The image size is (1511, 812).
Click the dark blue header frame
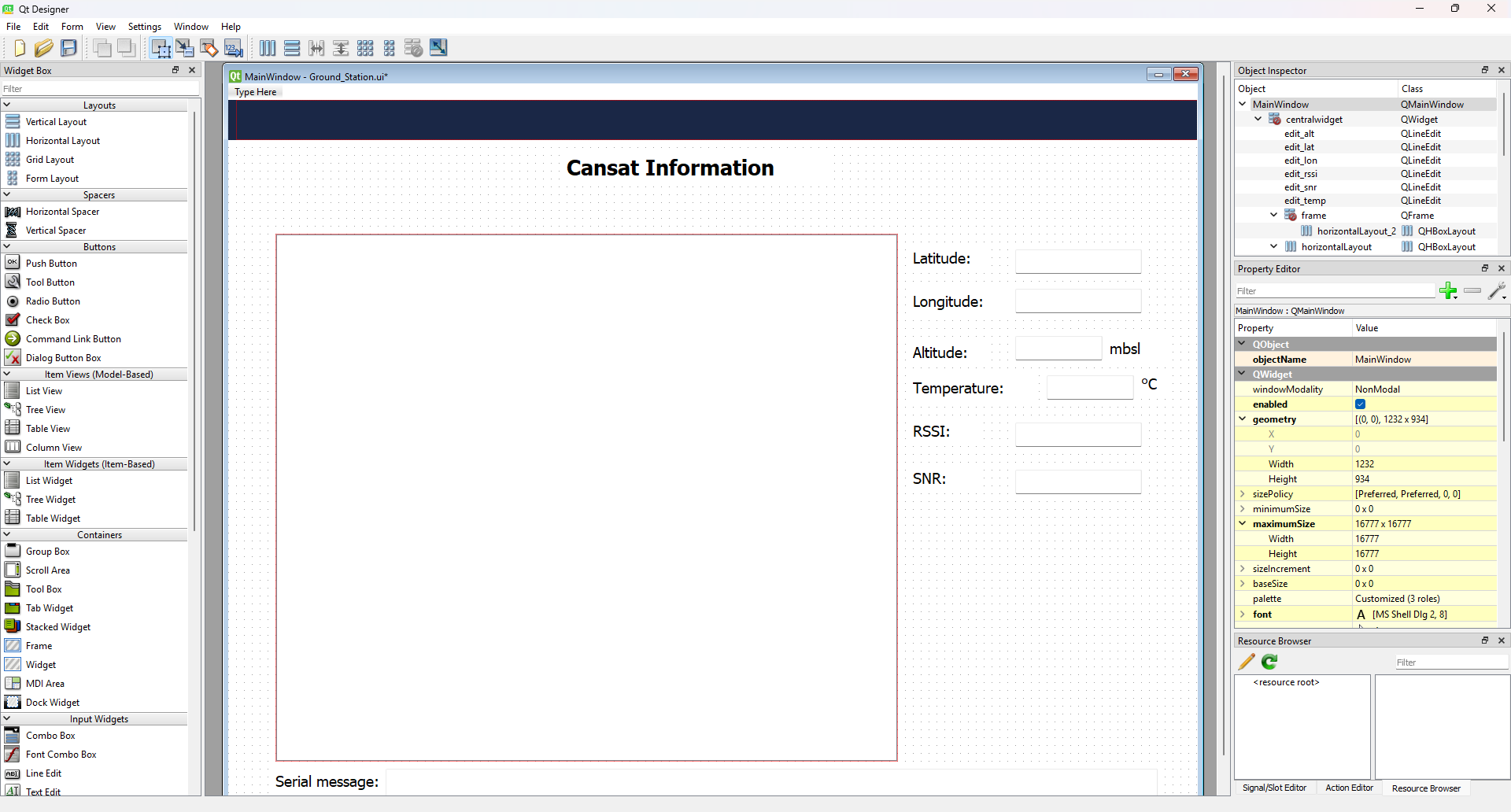[x=713, y=120]
